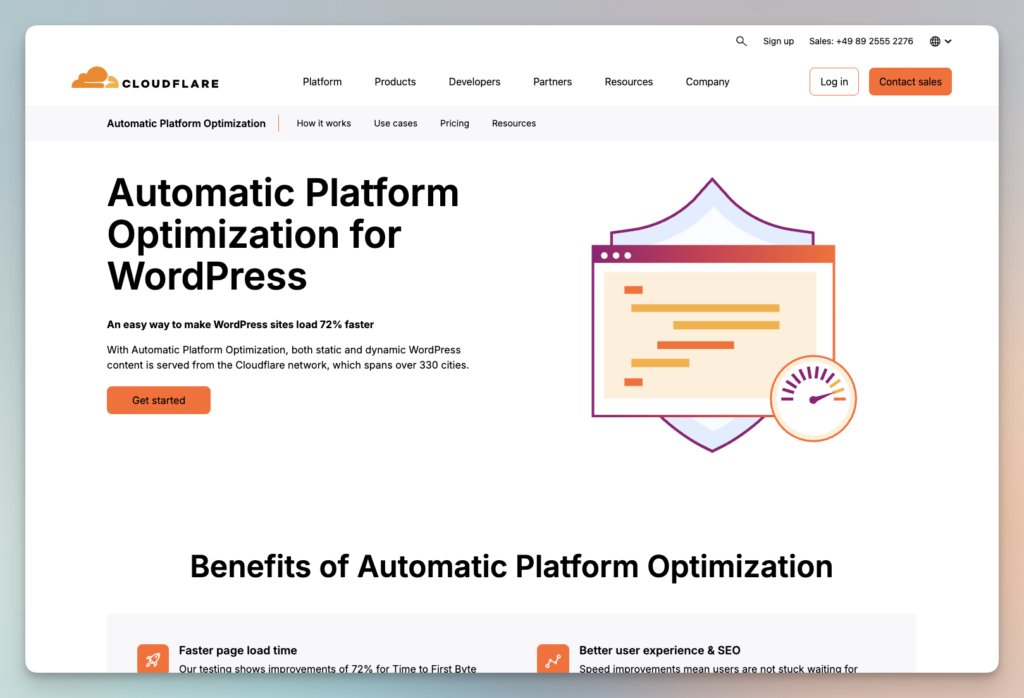This screenshot has width=1024, height=698.
Task: Go to Resources in the sub-navigation bar
Action: [514, 123]
